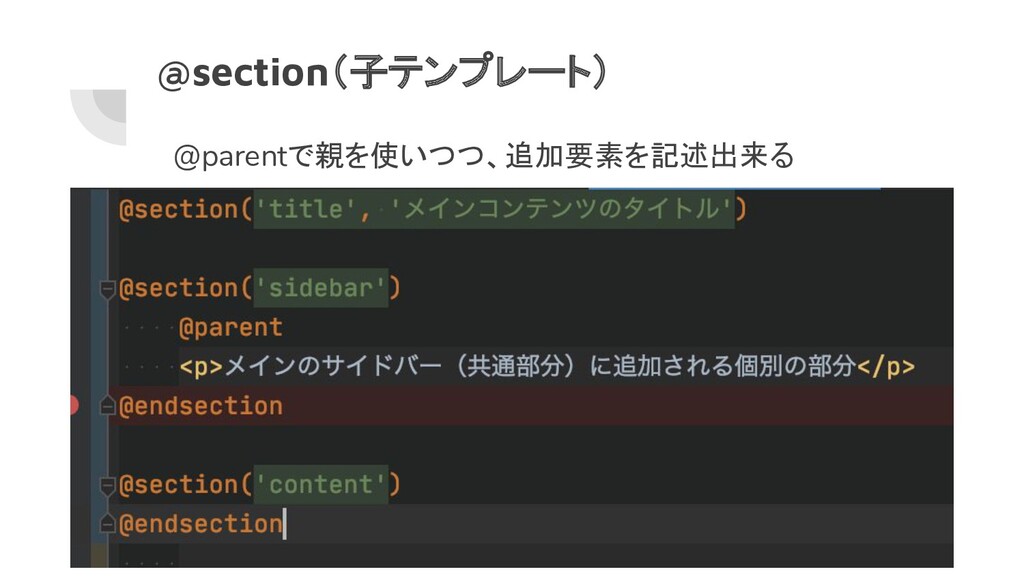This screenshot has width=1024, height=576.
Task: Remove the red breakpoint dot in the gutter
Action: pyautogui.click(x=74, y=406)
